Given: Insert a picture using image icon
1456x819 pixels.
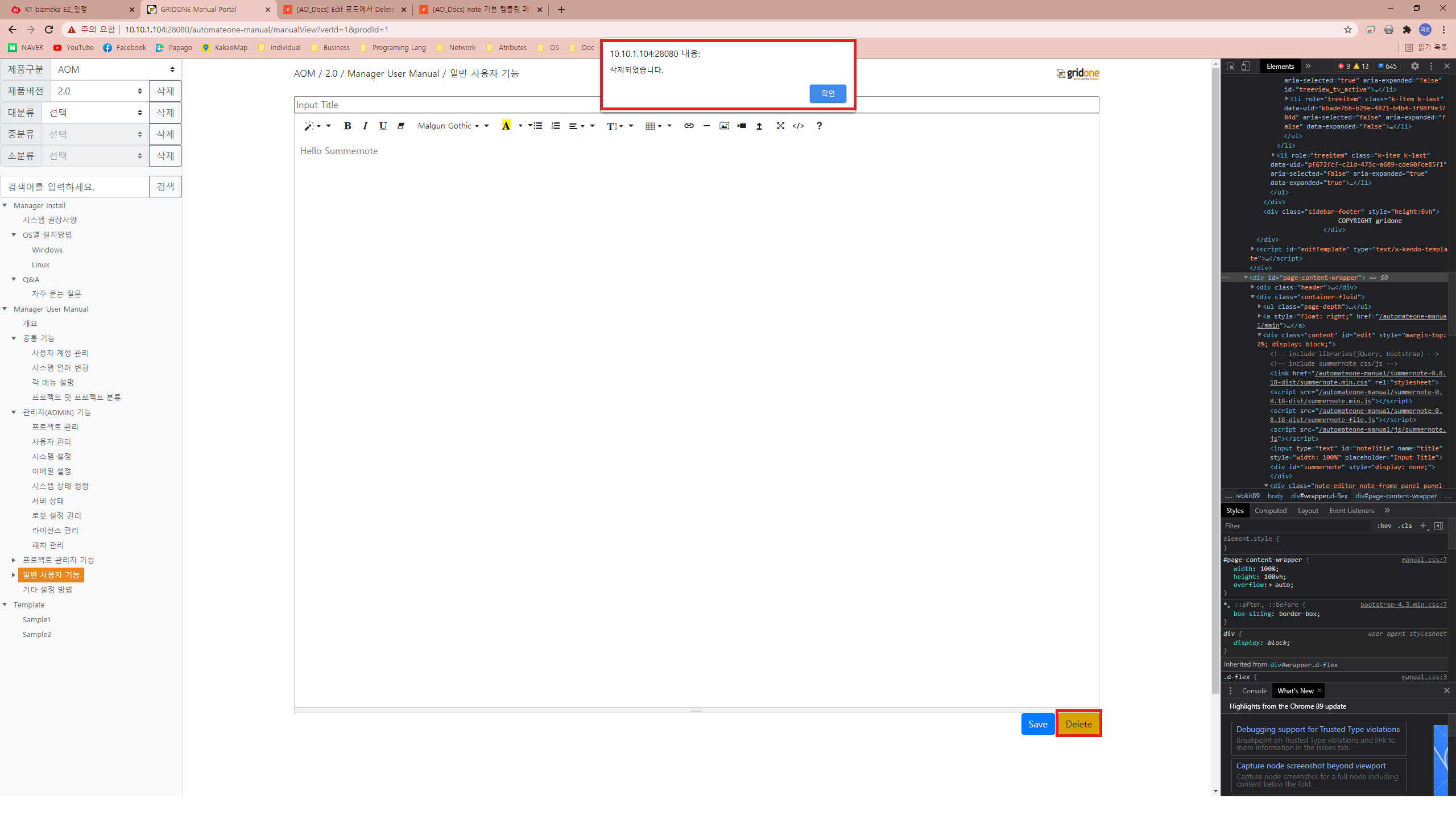Looking at the screenshot, I should coord(724,126).
